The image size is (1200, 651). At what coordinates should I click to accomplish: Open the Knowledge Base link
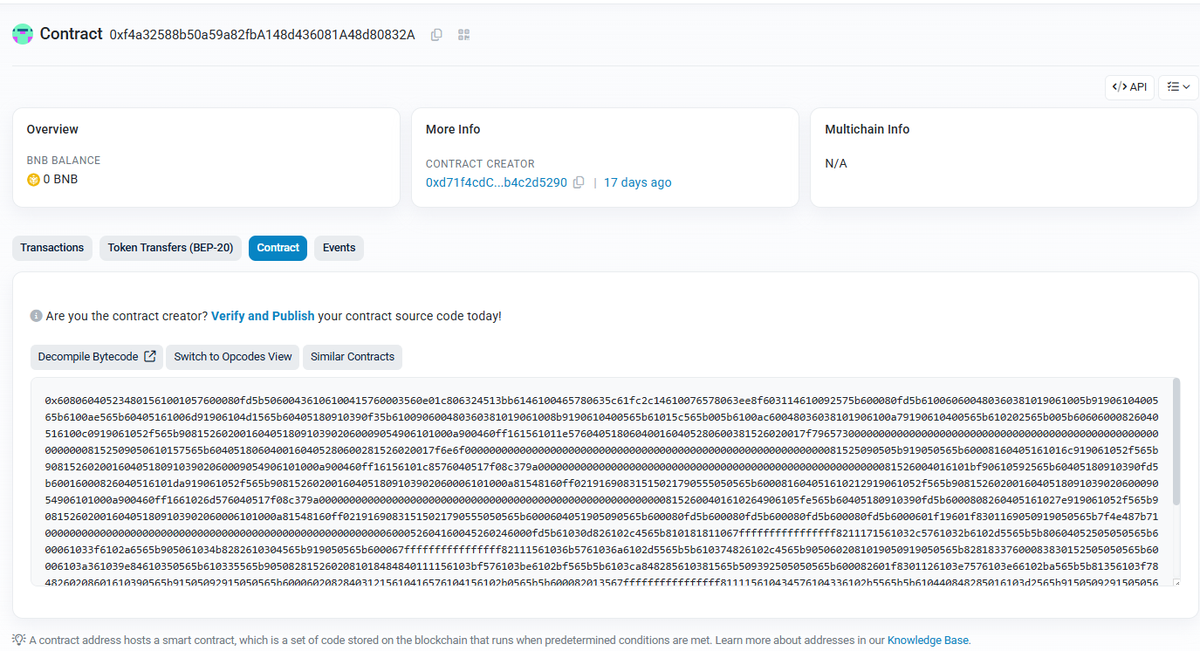coord(928,640)
